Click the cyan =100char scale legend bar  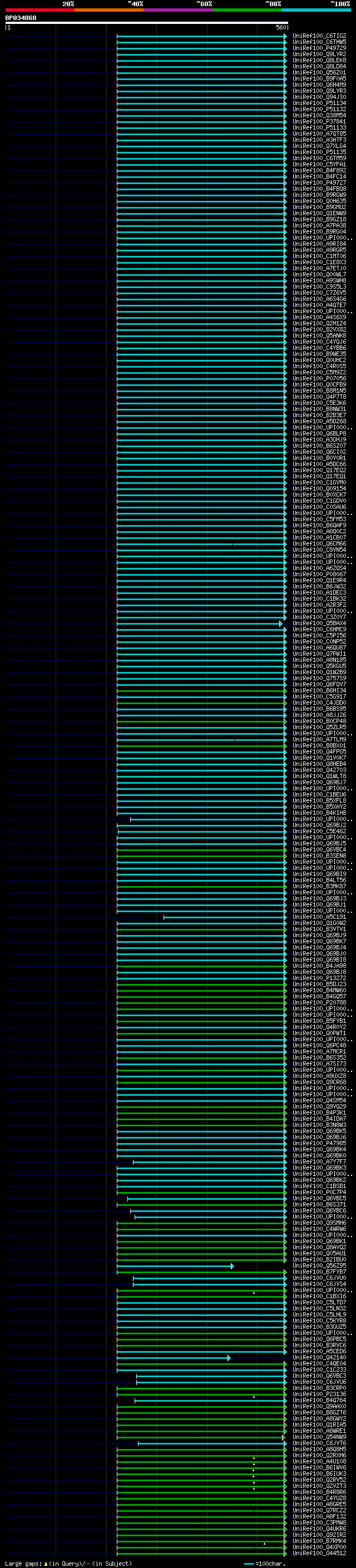248,1564
